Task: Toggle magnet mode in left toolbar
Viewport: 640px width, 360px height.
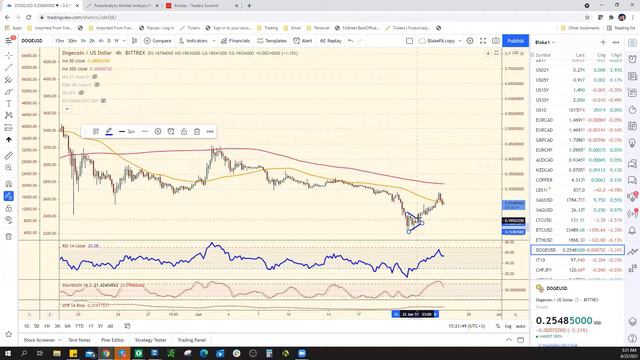Action: 9,184
